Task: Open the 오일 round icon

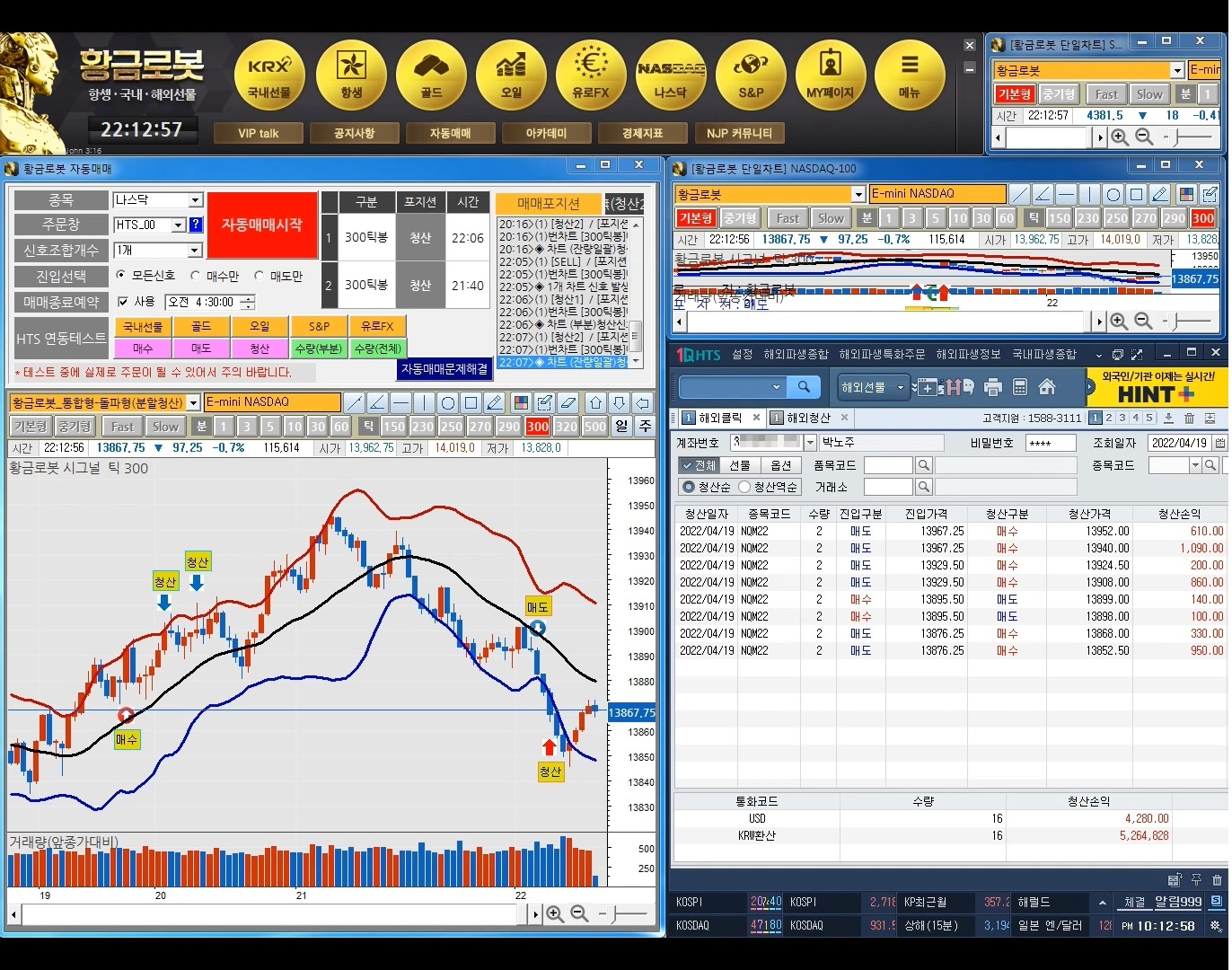Action: (511, 76)
